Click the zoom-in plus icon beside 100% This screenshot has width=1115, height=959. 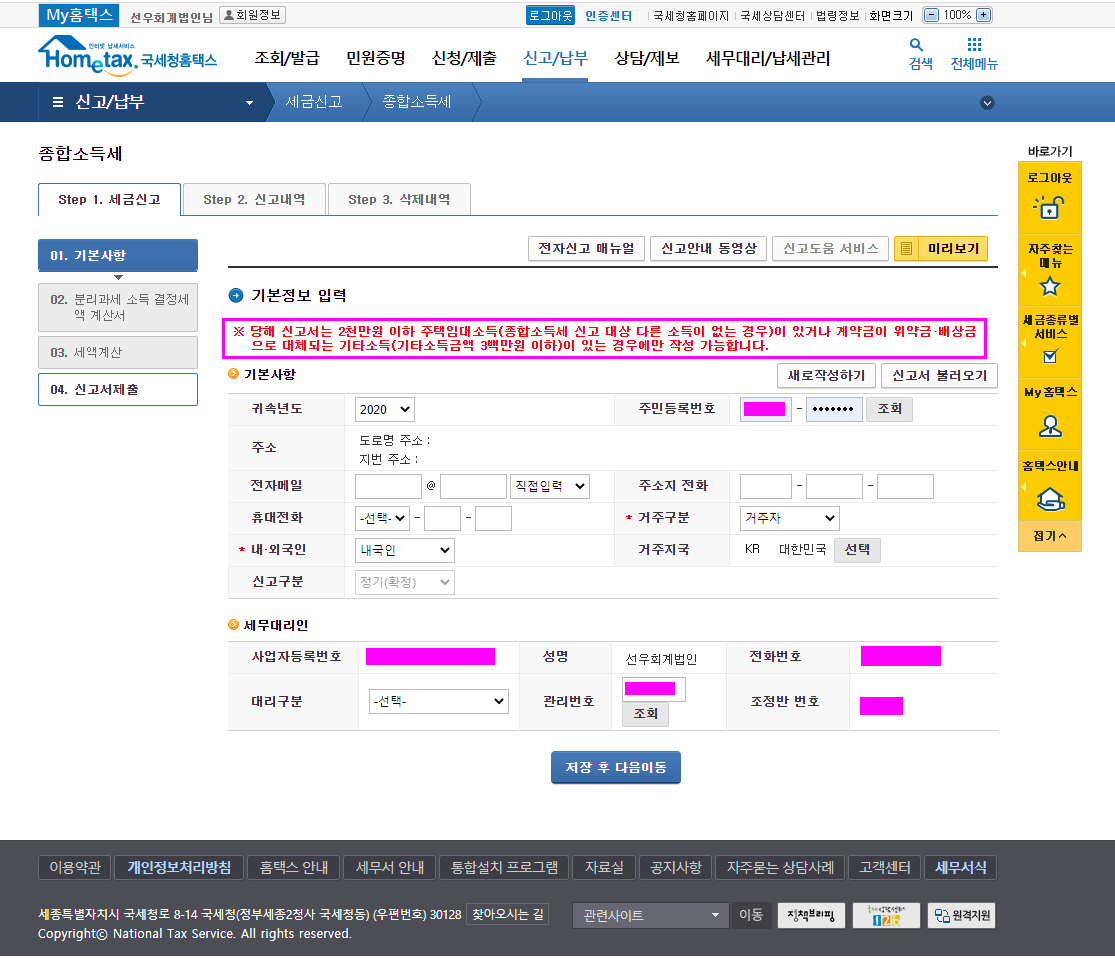pos(983,15)
